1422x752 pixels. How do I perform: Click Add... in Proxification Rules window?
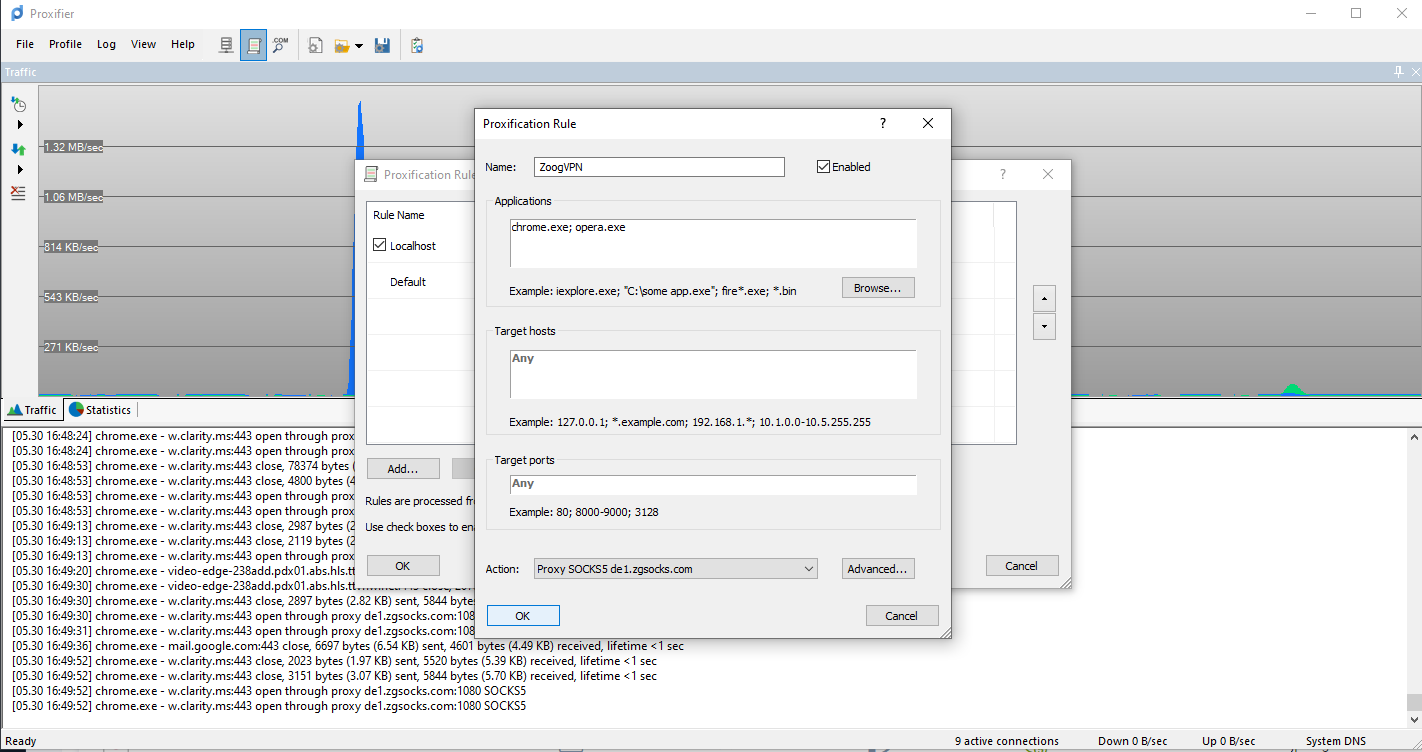[403, 468]
